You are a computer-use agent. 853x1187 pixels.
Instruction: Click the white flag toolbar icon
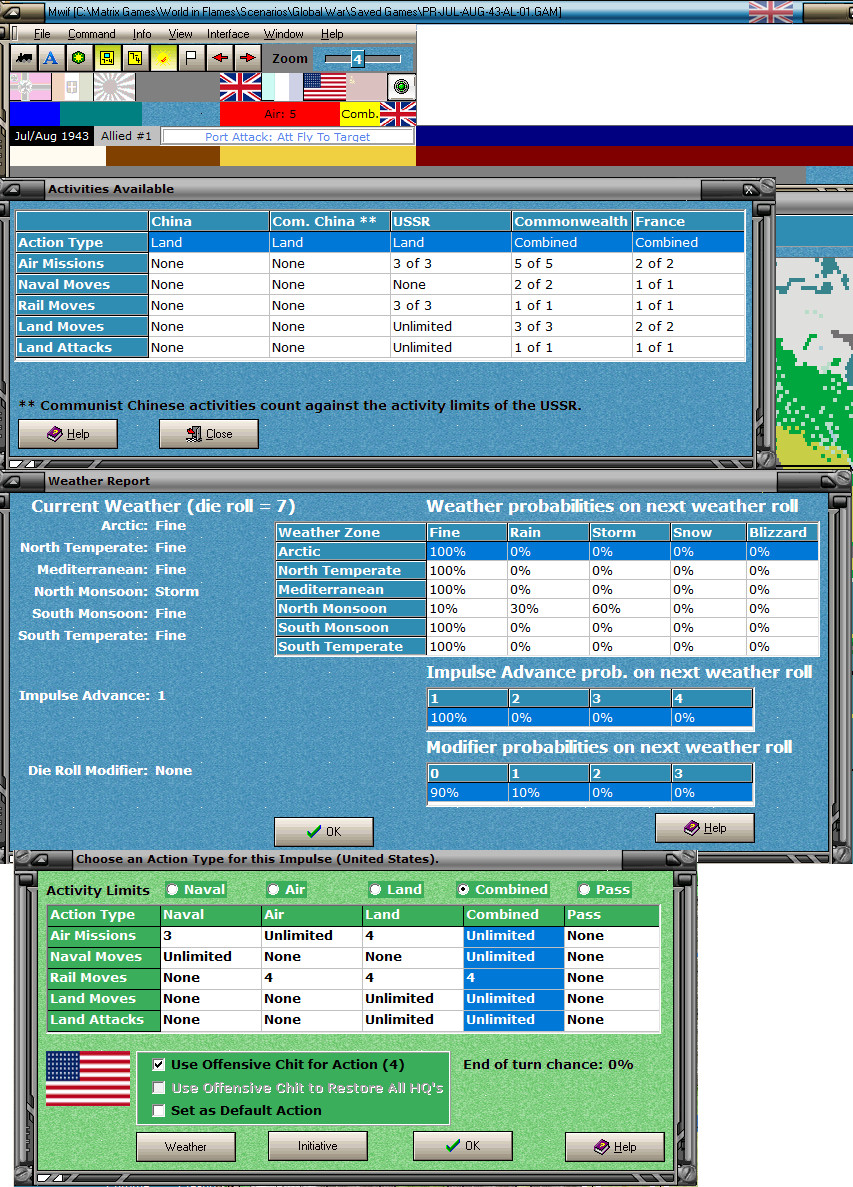pos(191,58)
